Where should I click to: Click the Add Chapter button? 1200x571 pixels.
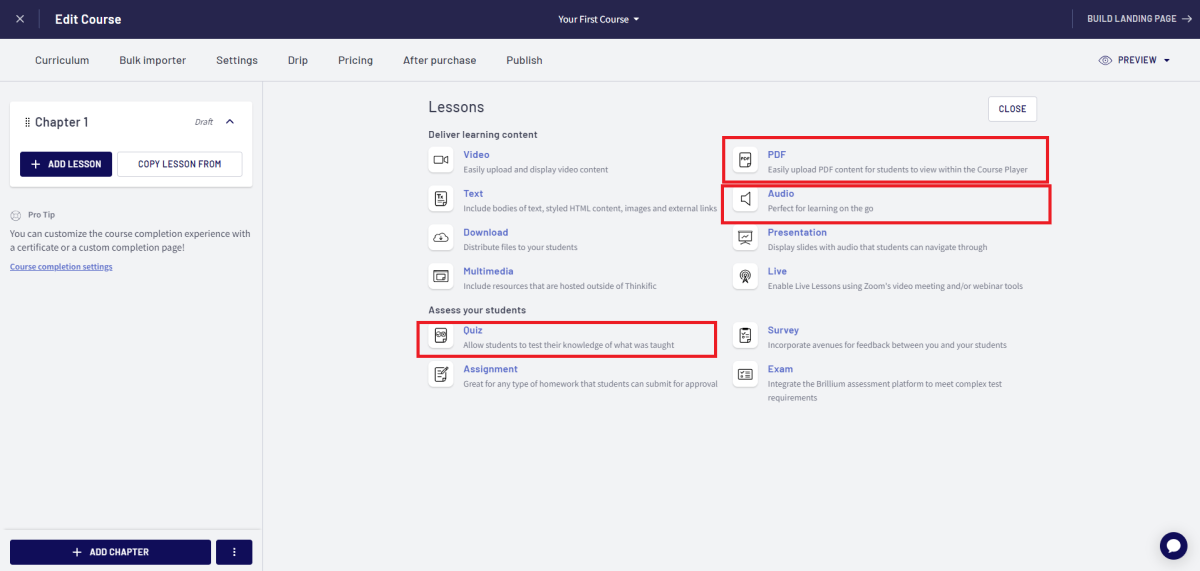tap(110, 552)
